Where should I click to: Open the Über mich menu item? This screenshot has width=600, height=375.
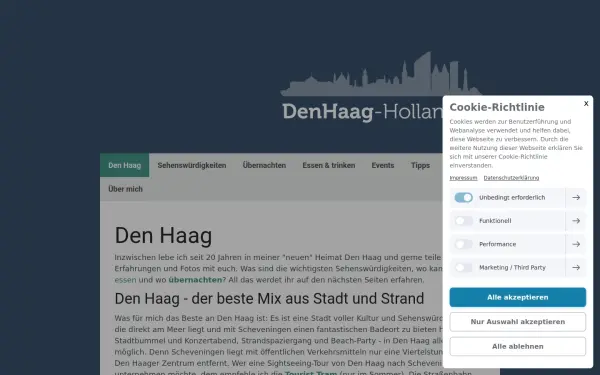[125, 189]
